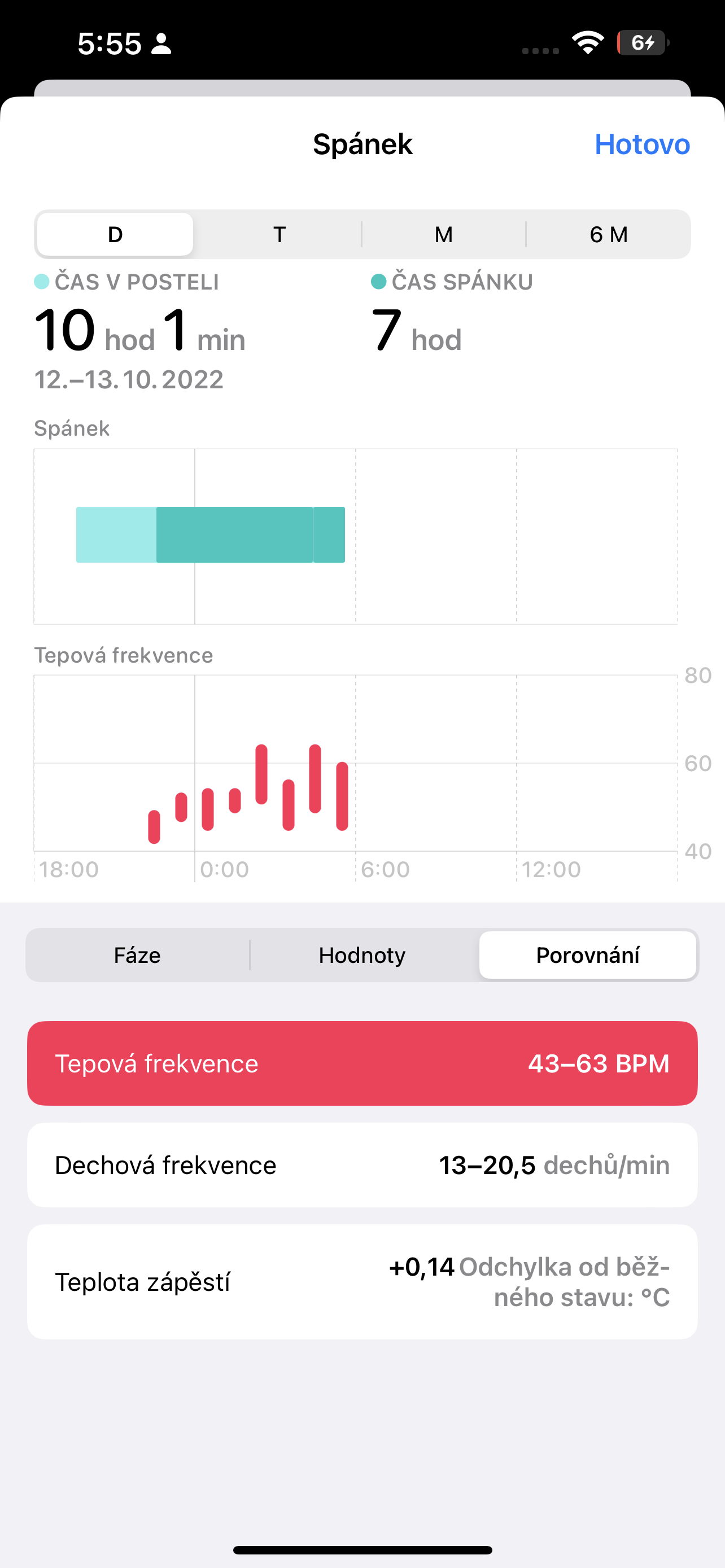Select the Dechová frekvence row
Screen dimensions: 725x1568
[362, 1165]
